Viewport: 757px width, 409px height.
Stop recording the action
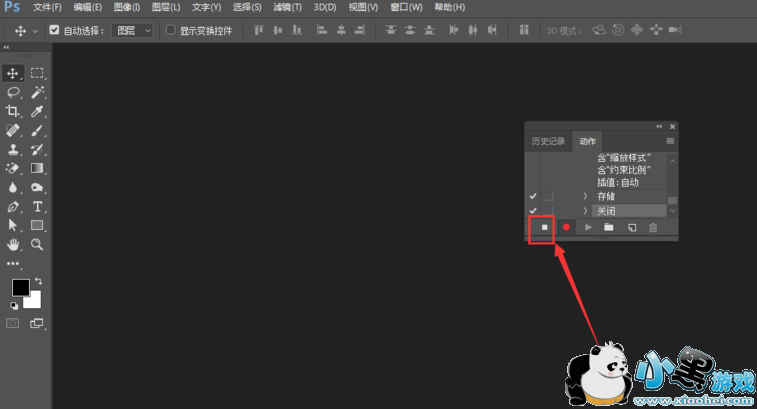545,227
